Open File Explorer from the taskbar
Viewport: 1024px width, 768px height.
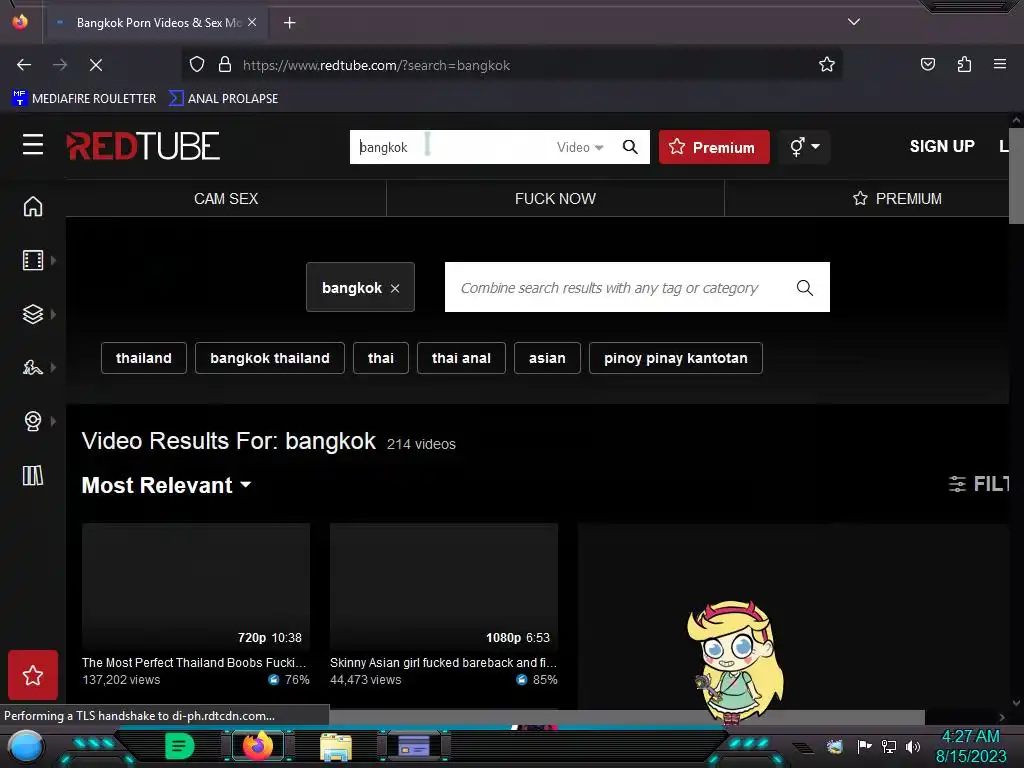pos(336,746)
